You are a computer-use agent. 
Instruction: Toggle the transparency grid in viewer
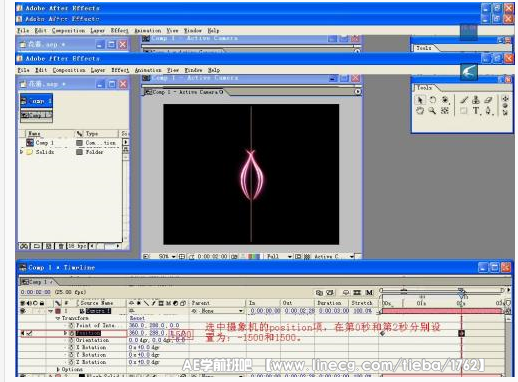(x=307, y=257)
